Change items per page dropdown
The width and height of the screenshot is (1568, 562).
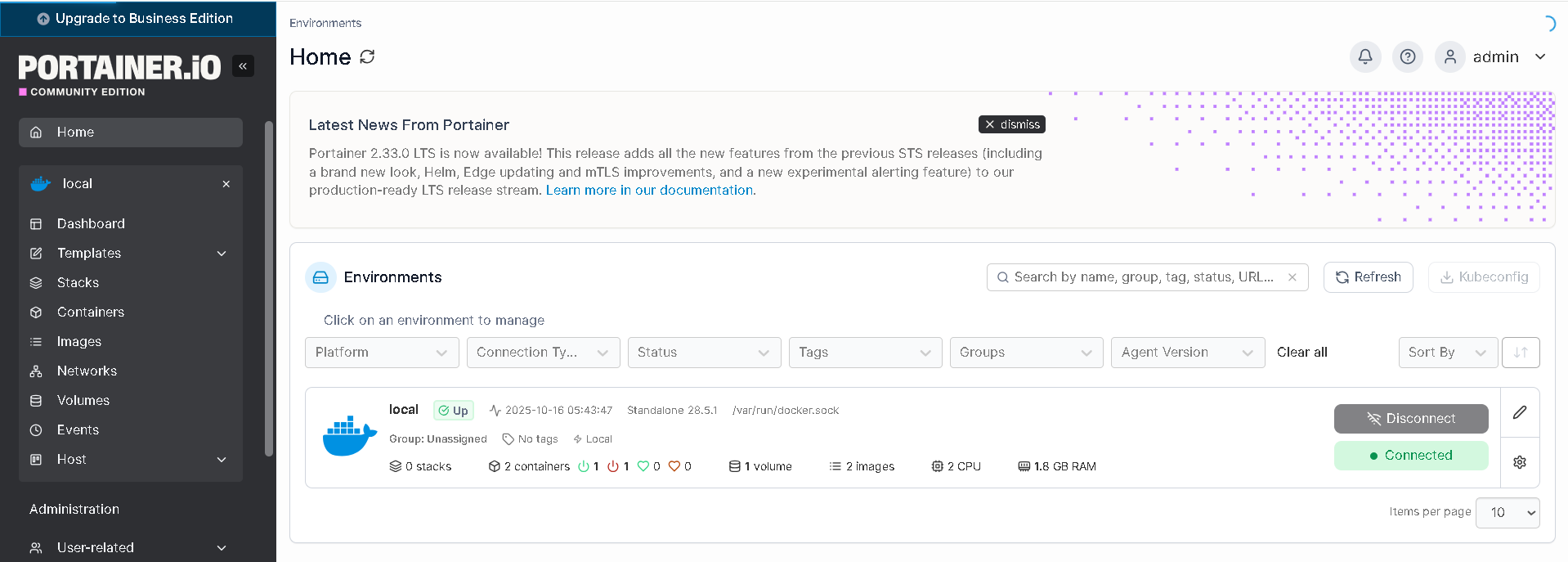pyautogui.click(x=1507, y=513)
